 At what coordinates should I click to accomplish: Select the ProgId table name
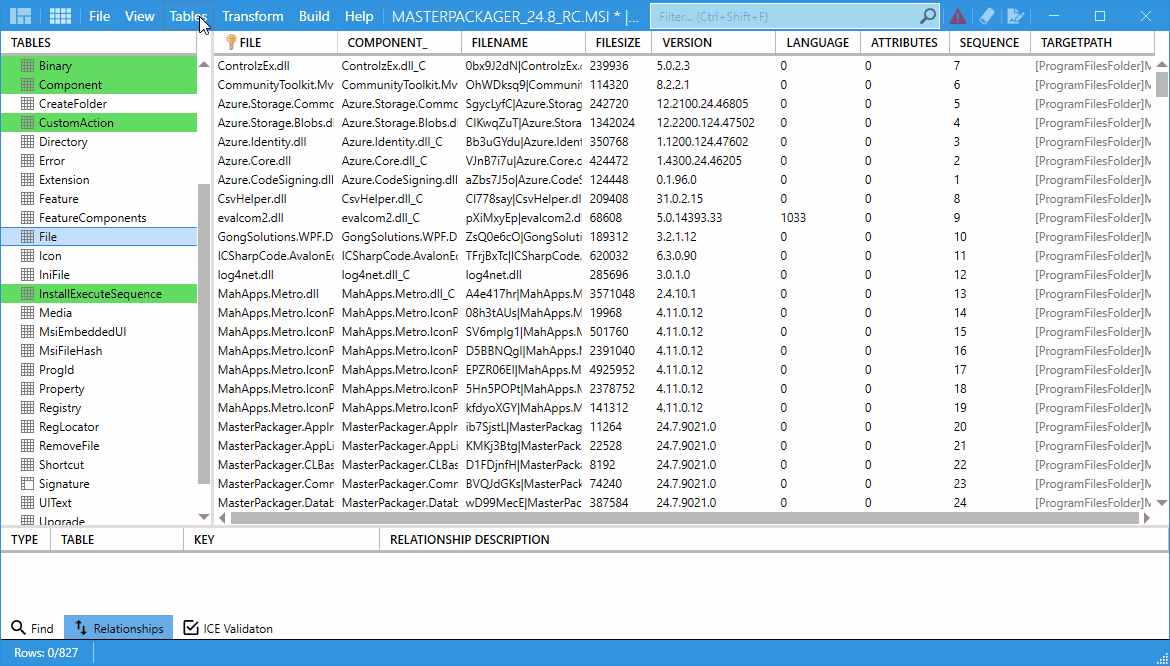click(56, 370)
